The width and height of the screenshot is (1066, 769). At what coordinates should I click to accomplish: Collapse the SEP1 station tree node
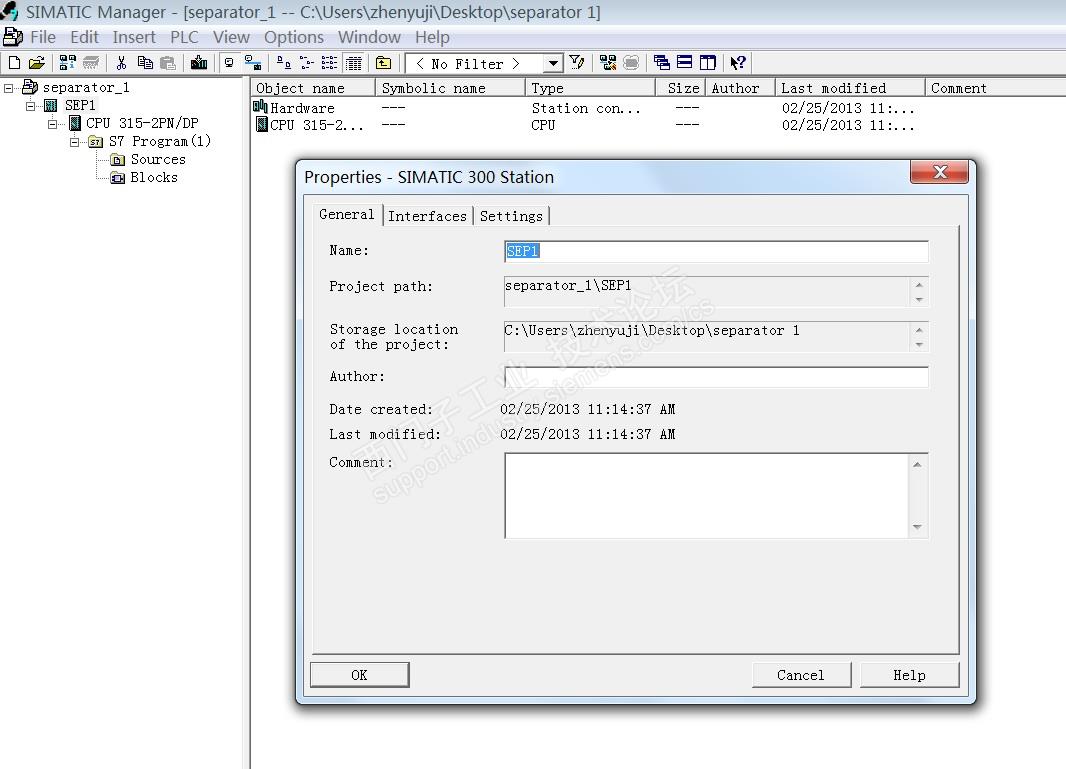31,105
